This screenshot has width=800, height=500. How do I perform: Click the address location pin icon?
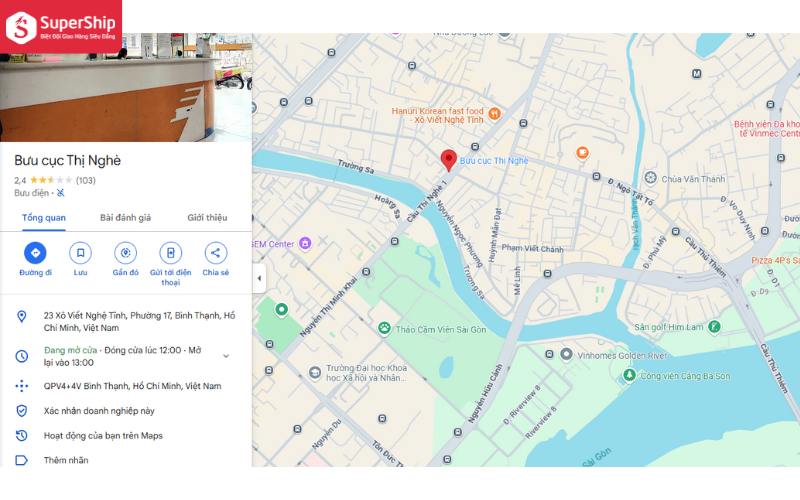(x=21, y=316)
